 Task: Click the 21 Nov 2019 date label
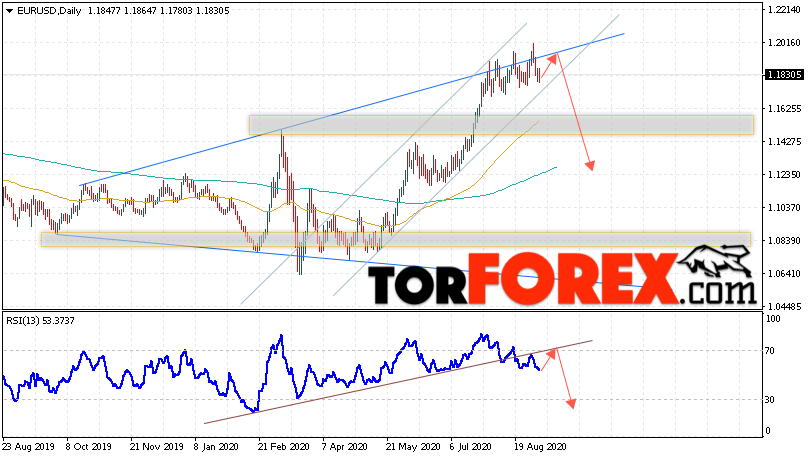coord(156,447)
